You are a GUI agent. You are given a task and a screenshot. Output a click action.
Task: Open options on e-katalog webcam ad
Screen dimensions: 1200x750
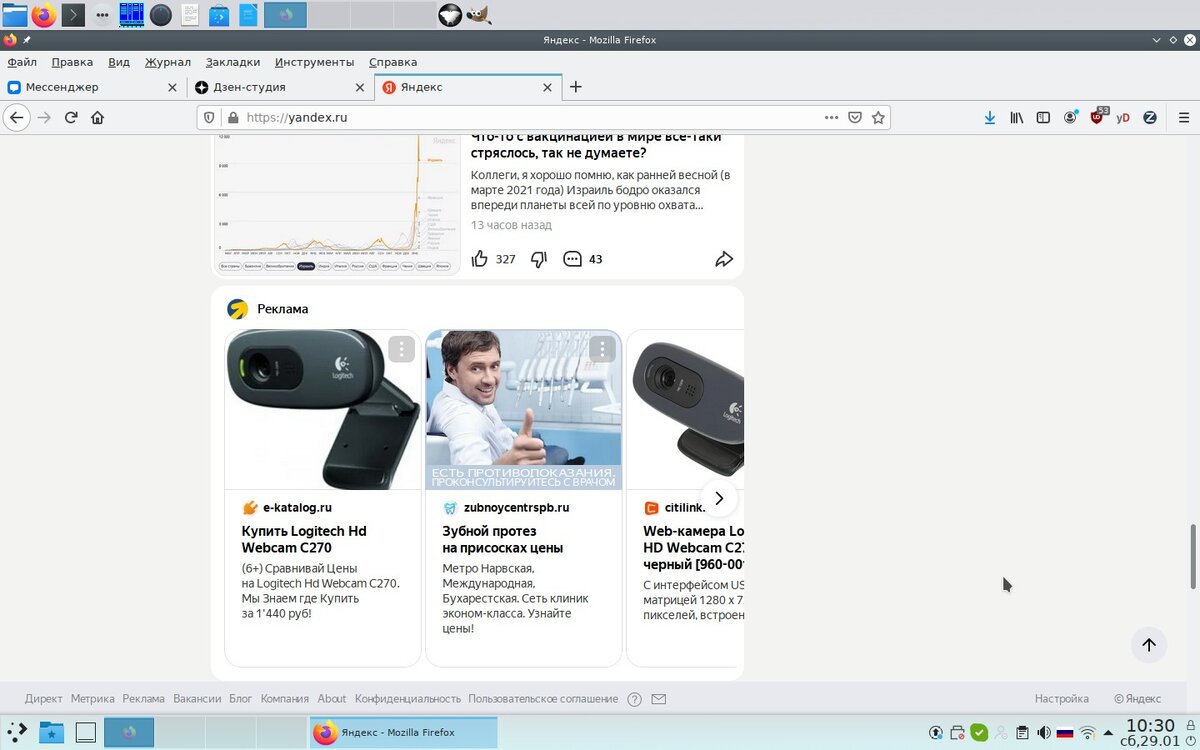(x=401, y=349)
